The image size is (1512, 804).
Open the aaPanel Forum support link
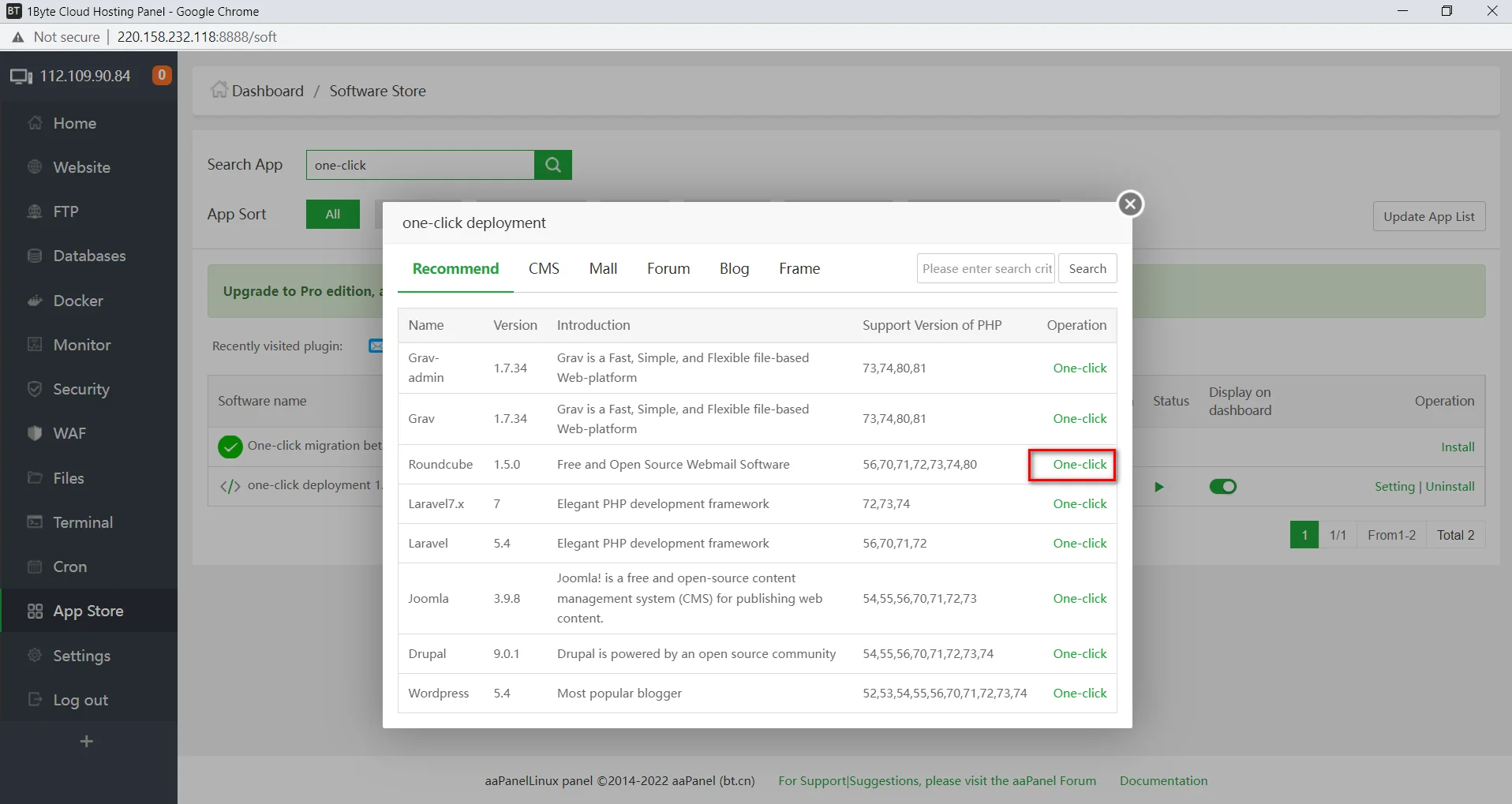point(937,780)
